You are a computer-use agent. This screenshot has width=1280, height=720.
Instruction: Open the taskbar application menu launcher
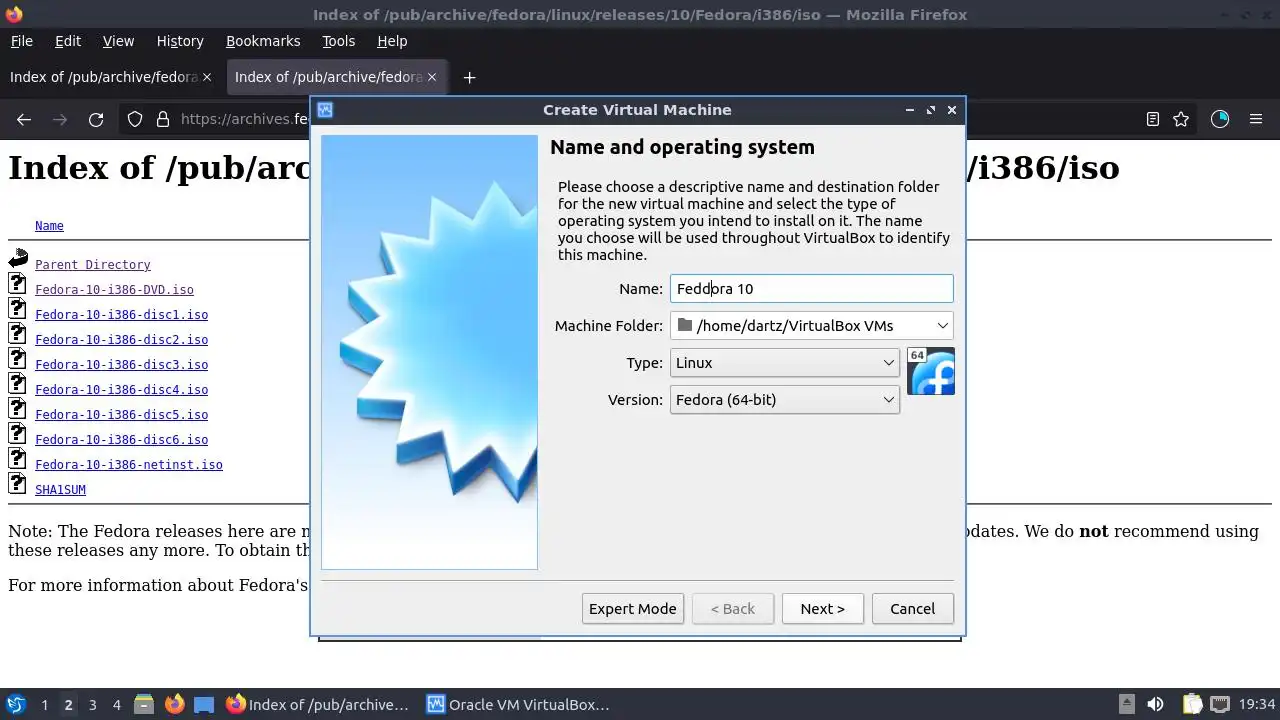(x=15, y=704)
